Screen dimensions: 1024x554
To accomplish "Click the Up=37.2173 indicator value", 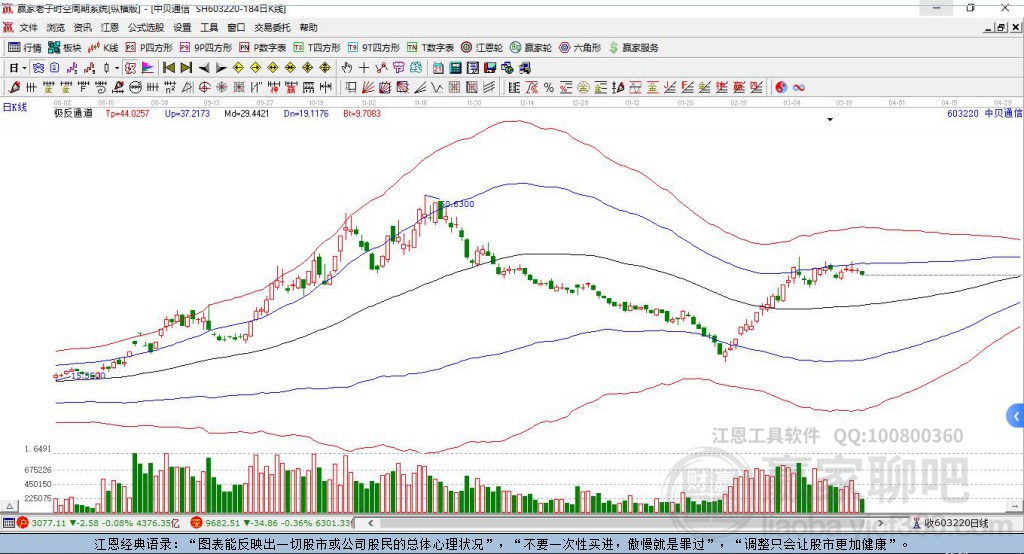I will point(187,113).
